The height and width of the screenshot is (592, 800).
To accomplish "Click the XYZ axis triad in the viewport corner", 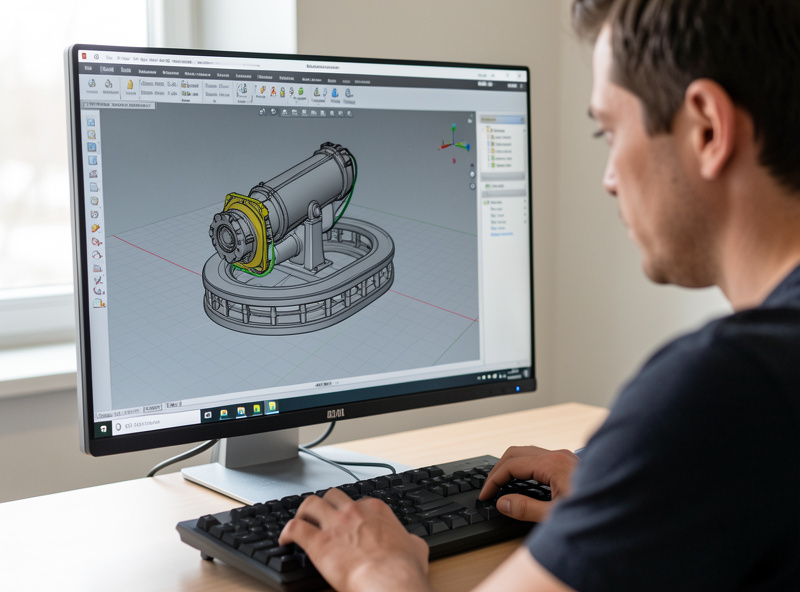I will coord(454,141).
